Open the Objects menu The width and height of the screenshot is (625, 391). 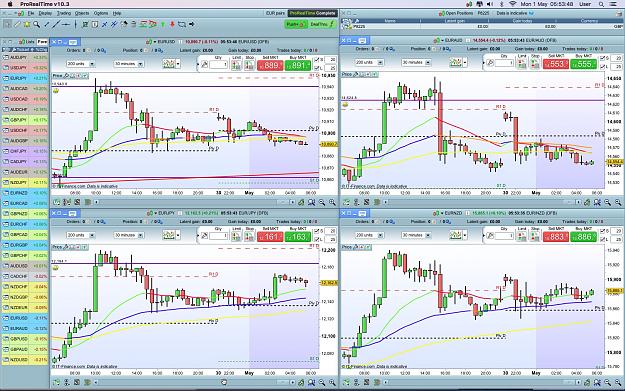click(x=82, y=13)
